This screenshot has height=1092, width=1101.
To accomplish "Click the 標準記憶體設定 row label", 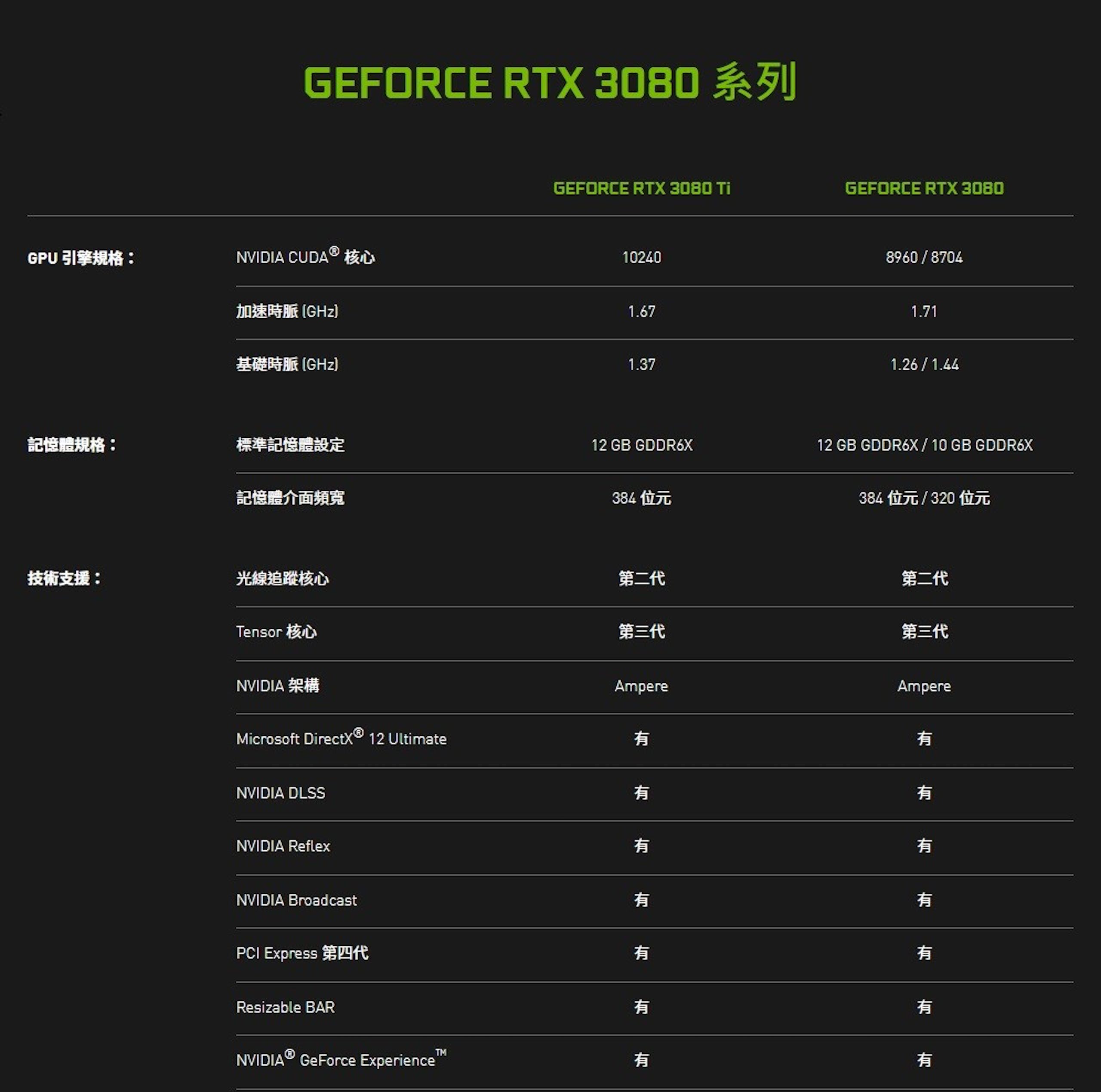I will [x=290, y=445].
